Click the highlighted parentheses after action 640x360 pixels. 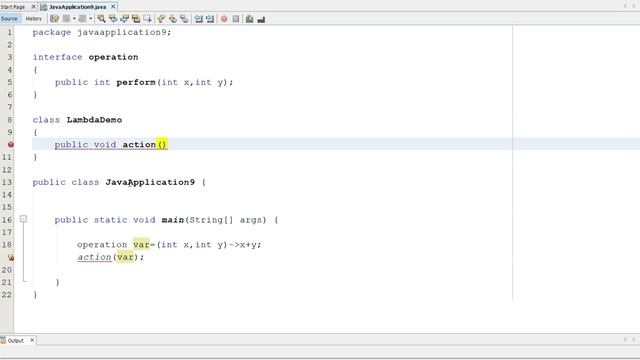click(x=162, y=144)
